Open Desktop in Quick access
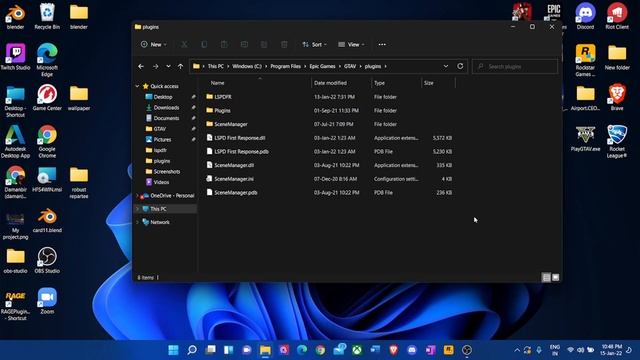This screenshot has width=640, height=360. pyautogui.click(x=163, y=97)
